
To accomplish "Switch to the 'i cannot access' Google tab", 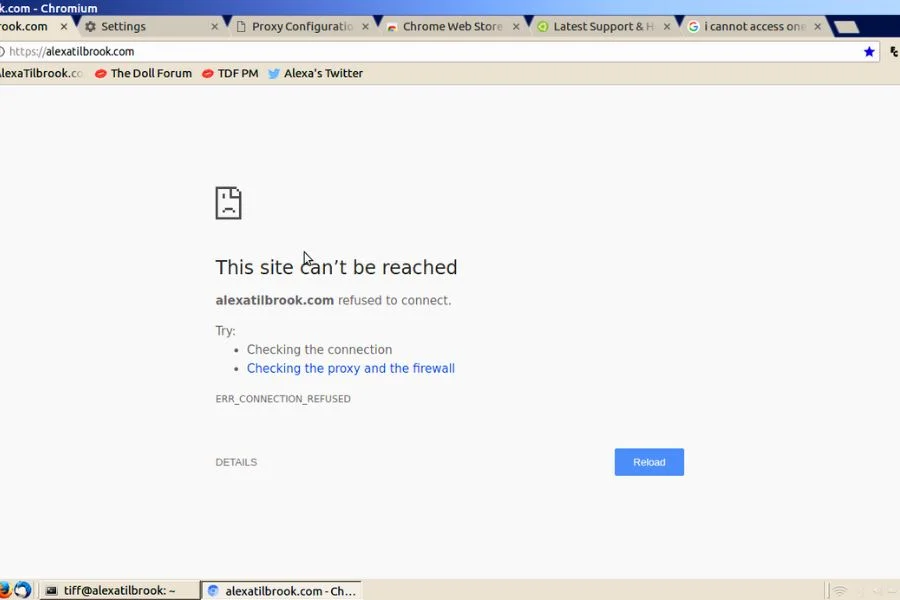I will pos(753,27).
